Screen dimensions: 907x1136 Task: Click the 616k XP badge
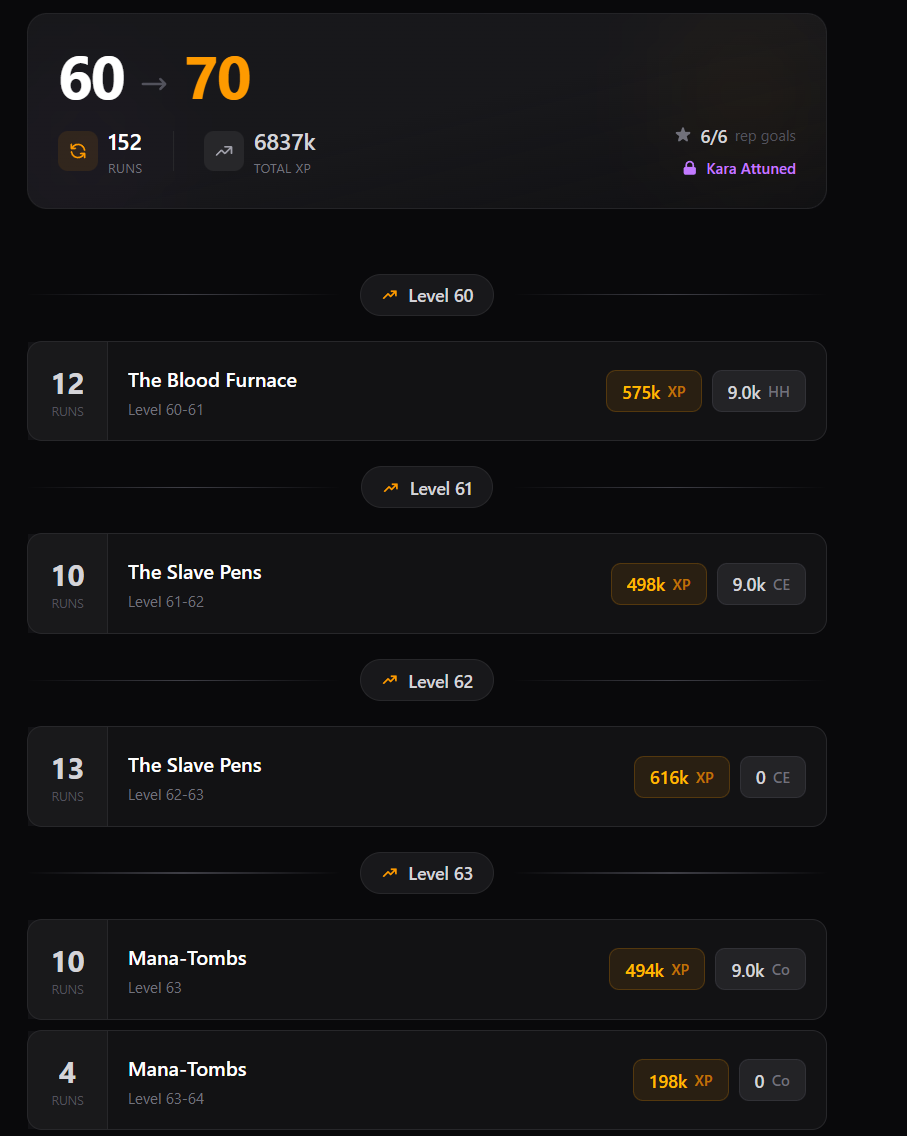pyautogui.click(x=681, y=777)
